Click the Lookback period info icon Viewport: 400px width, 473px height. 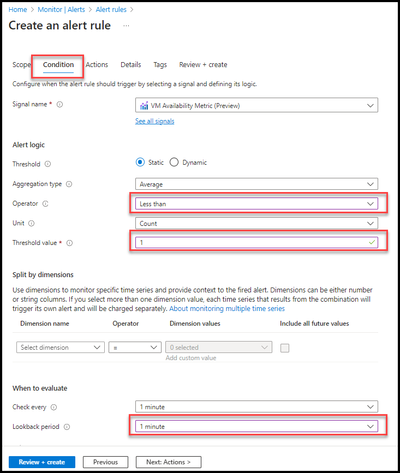67,427
